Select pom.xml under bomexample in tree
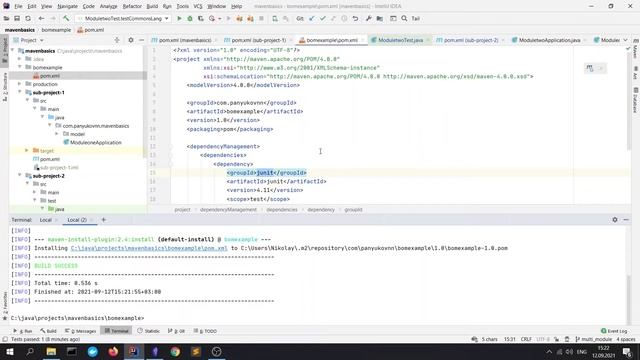 (x=50, y=76)
